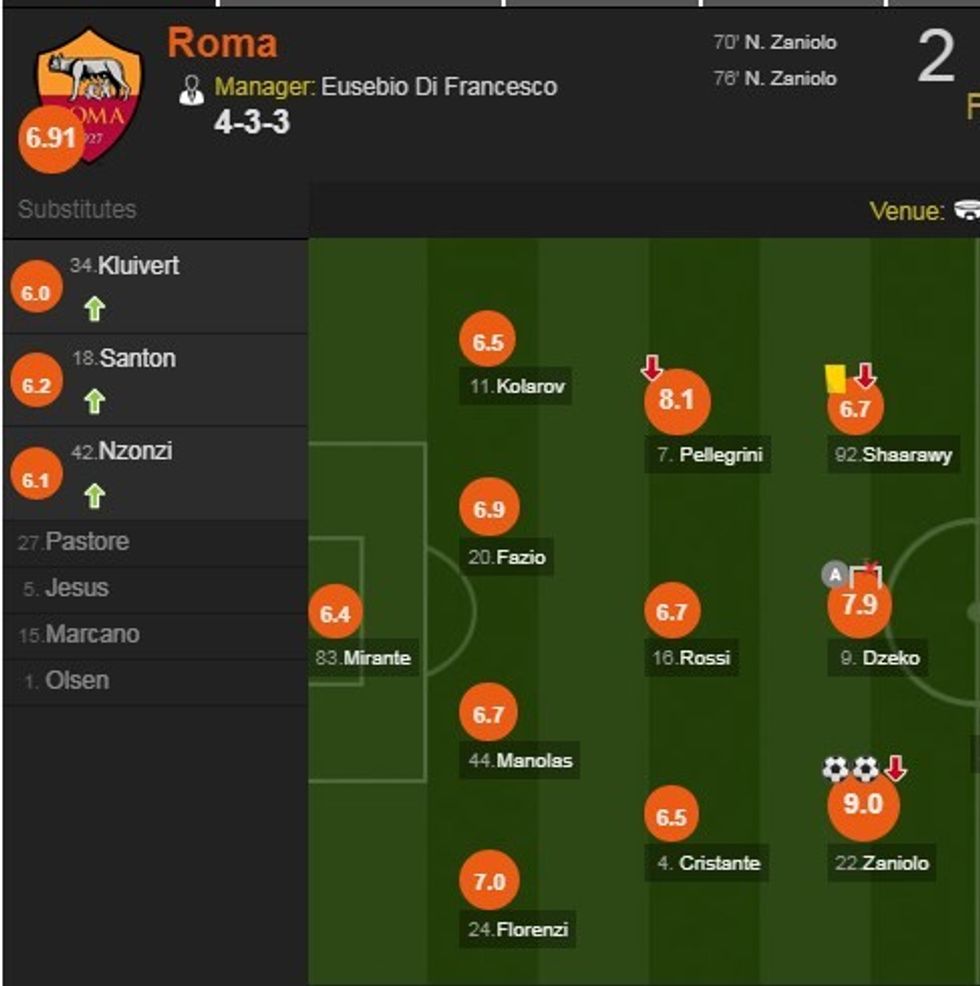
Task: Open Eusebio Di Francesco manager link
Action: (x=438, y=87)
